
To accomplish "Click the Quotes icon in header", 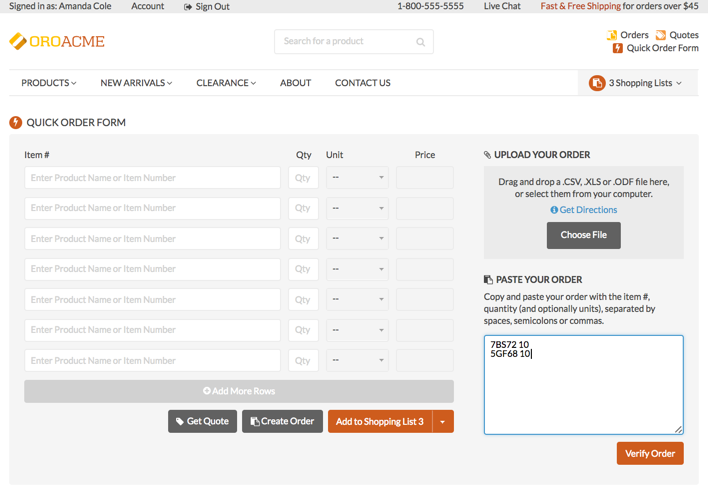I will pyautogui.click(x=661, y=35).
